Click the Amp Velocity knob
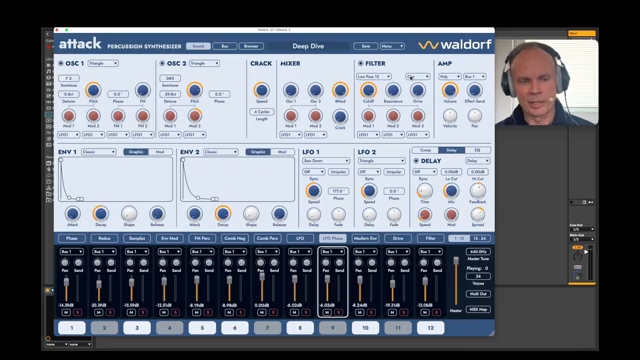The width and height of the screenshot is (640, 360). (x=450, y=116)
